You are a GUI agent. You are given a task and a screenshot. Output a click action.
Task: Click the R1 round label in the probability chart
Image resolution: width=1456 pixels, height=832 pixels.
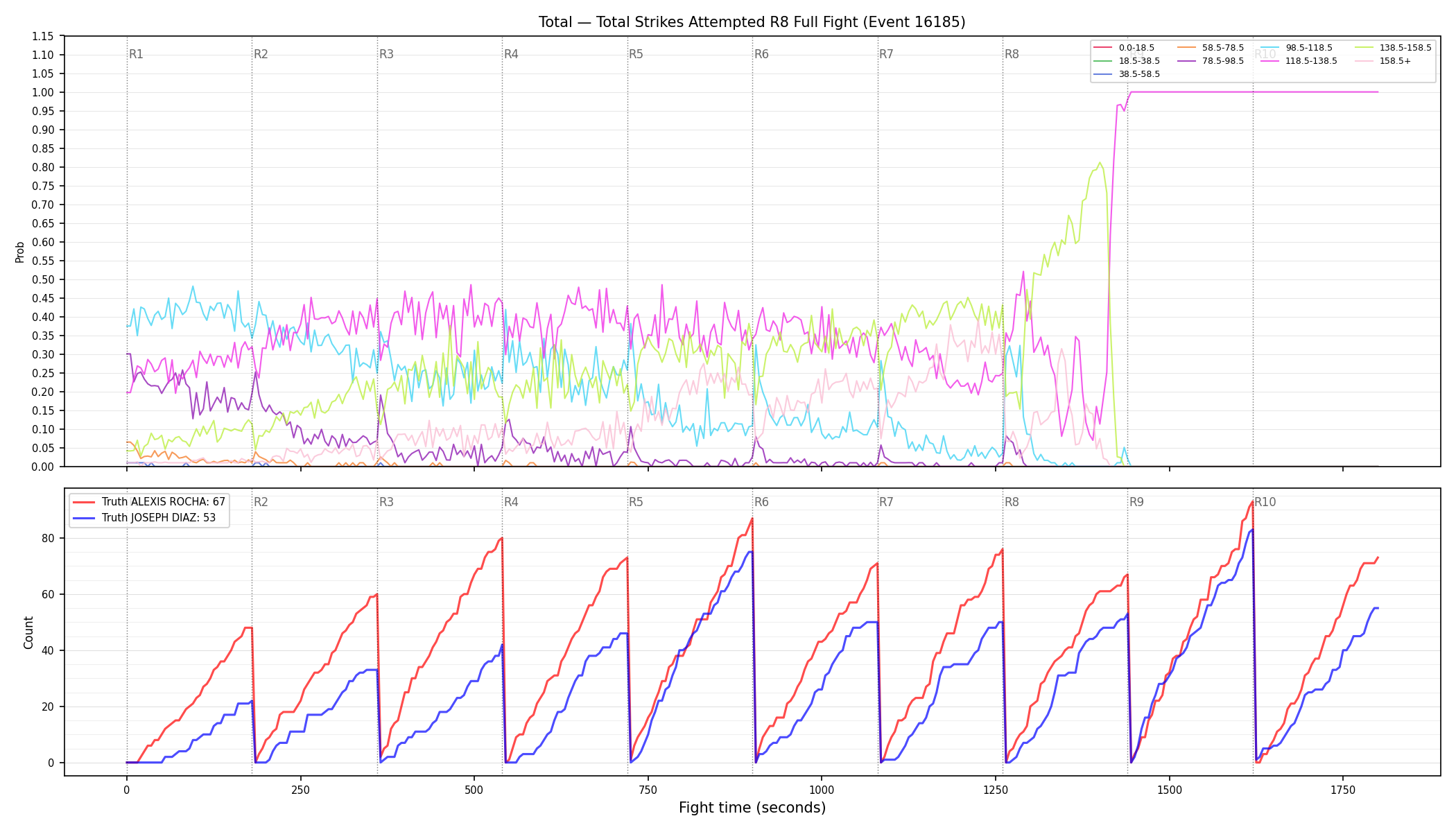click(136, 54)
